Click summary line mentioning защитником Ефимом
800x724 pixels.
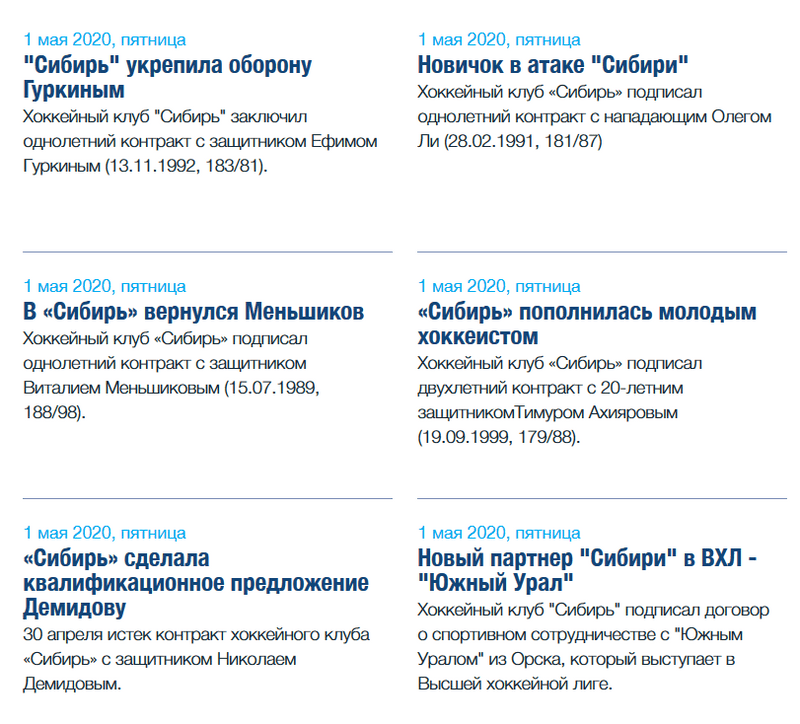pos(200,141)
